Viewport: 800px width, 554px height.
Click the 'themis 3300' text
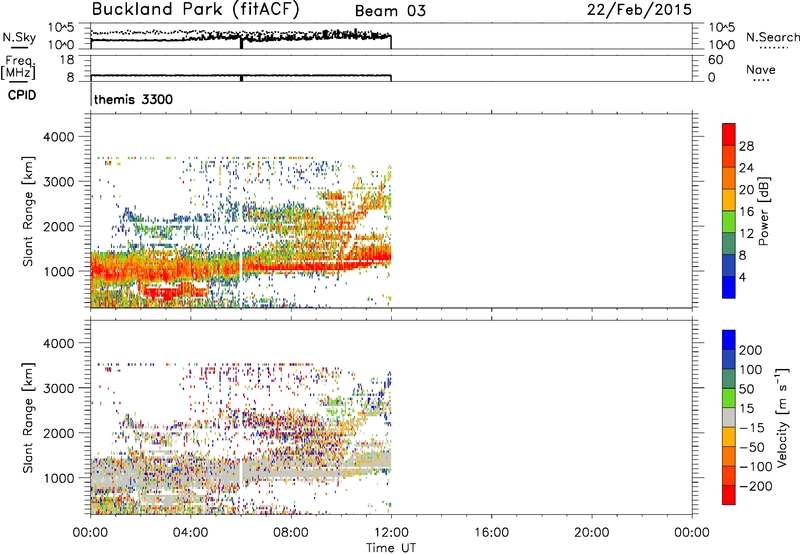133,99
